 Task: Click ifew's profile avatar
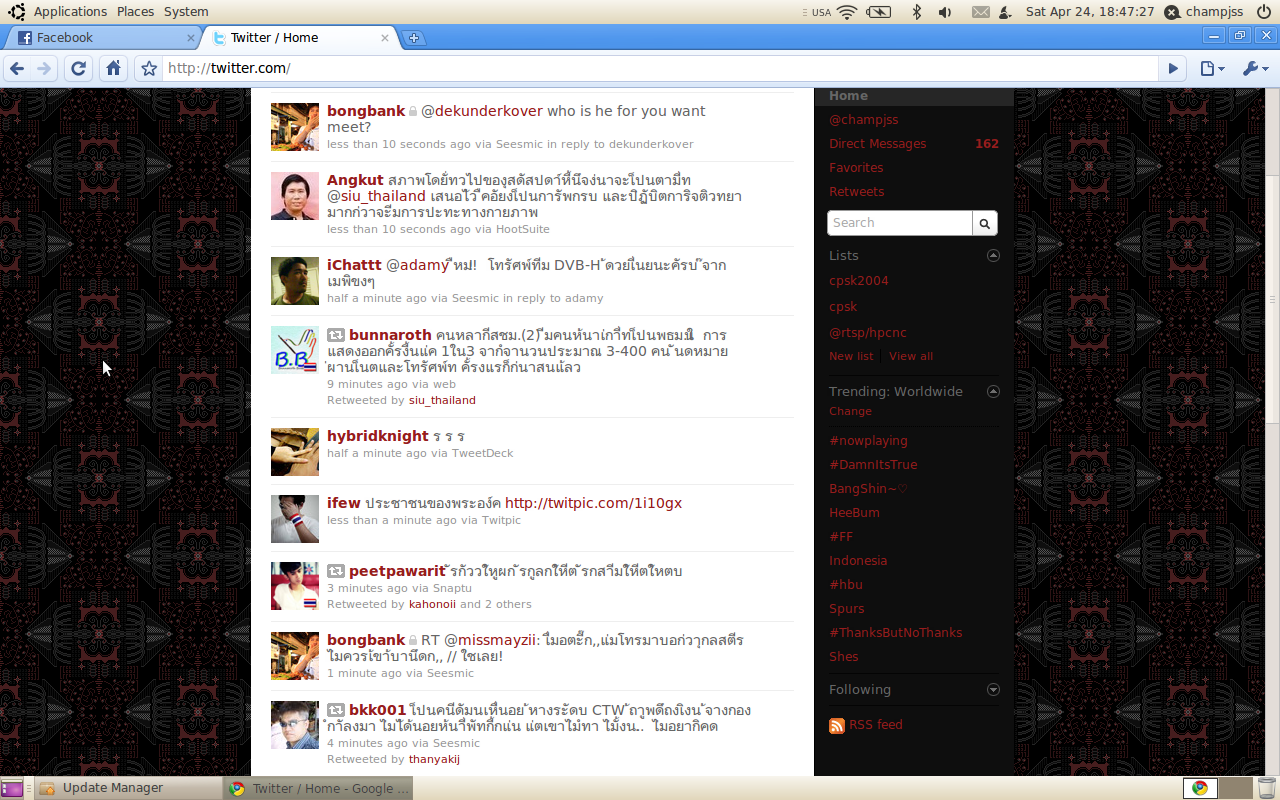pos(295,519)
